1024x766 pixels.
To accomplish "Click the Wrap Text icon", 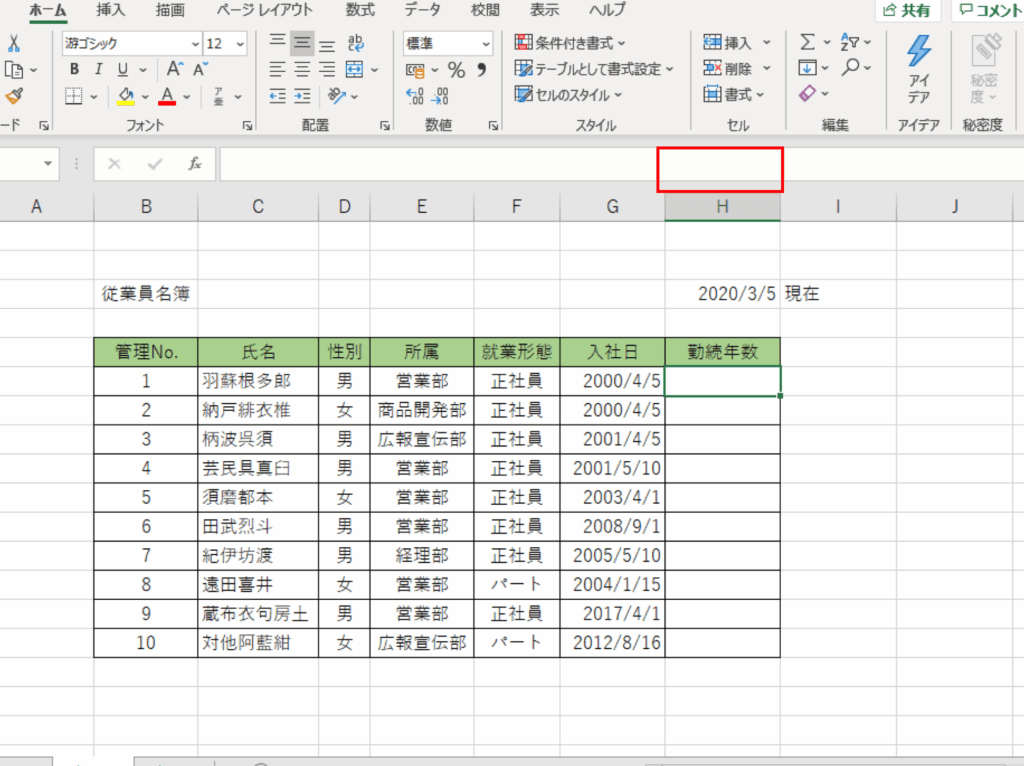I will (356, 43).
